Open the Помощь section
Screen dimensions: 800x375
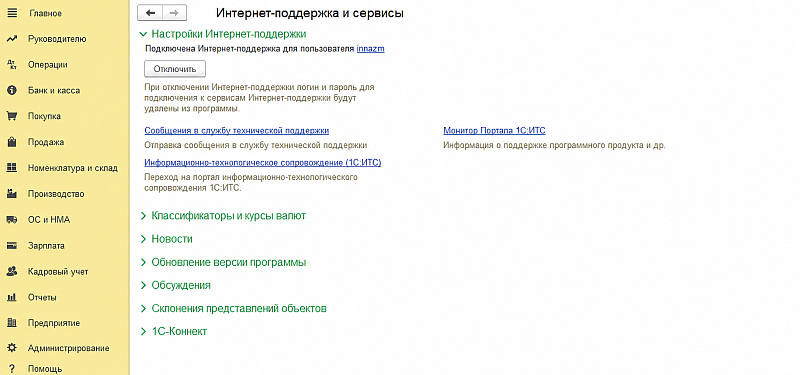click(x=45, y=368)
